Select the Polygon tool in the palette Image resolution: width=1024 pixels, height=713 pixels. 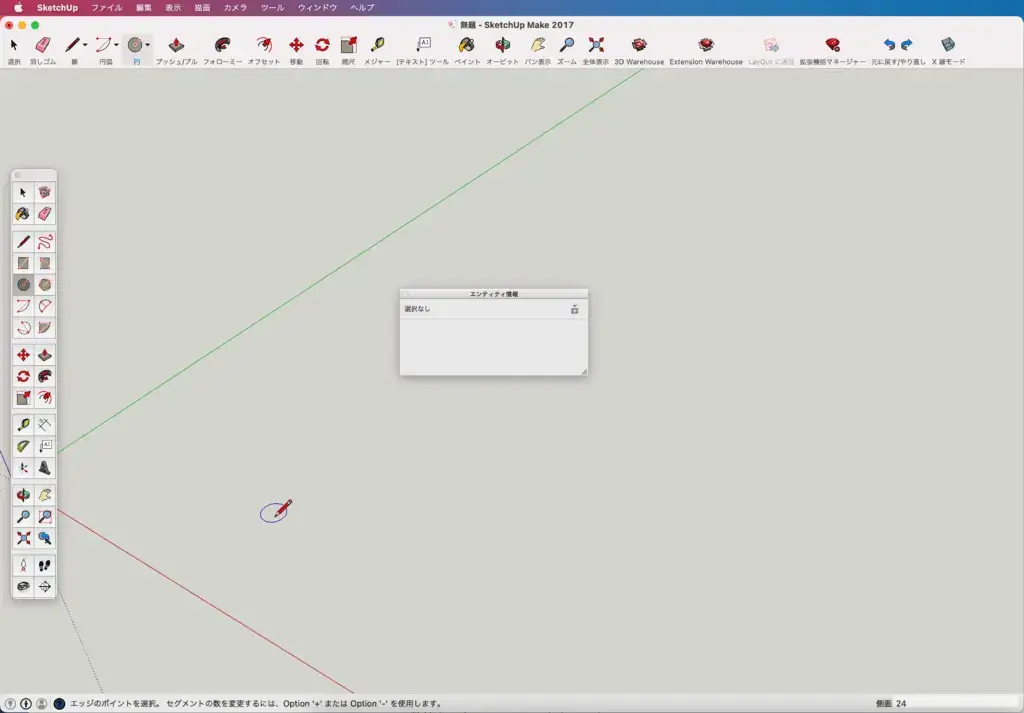point(44,285)
